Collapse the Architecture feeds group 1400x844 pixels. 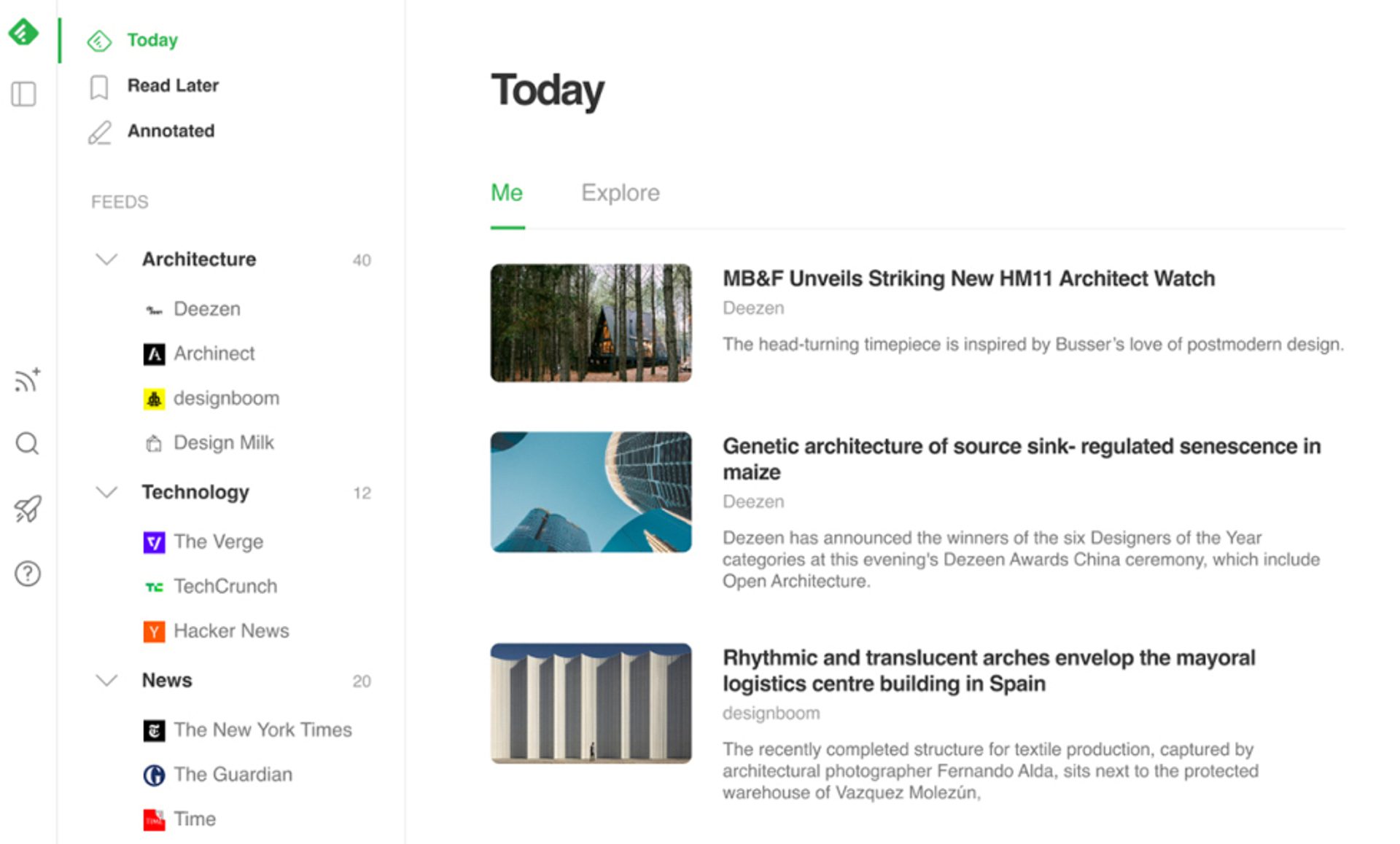coord(106,259)
